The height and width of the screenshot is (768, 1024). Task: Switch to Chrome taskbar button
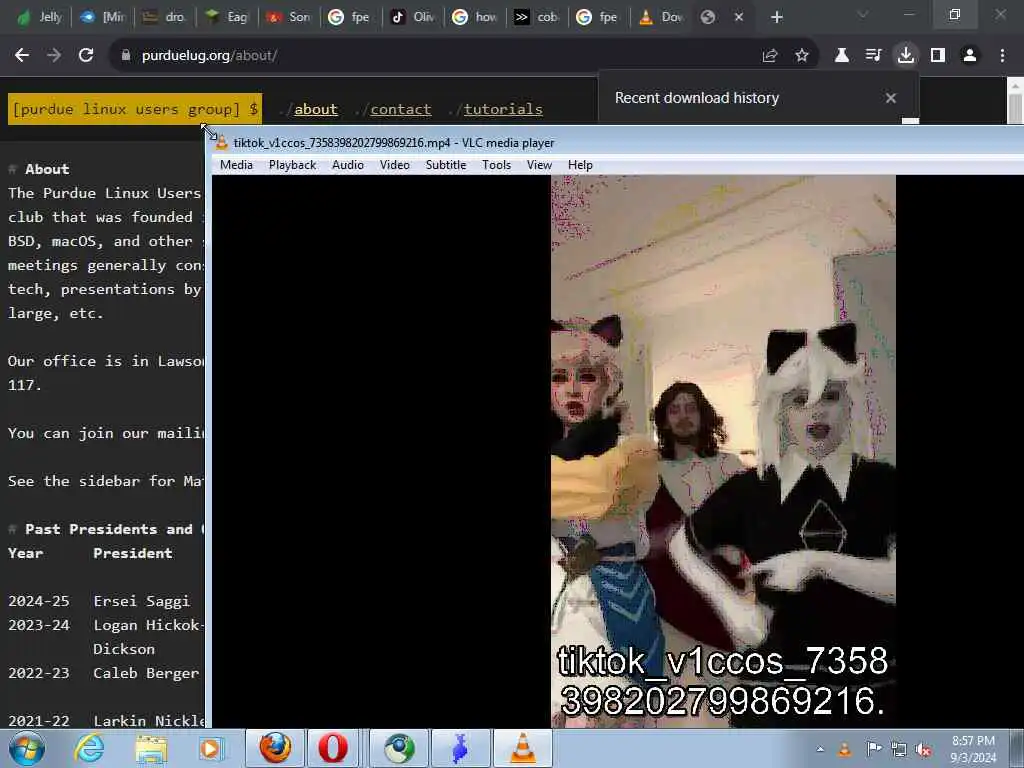point(399,748)
